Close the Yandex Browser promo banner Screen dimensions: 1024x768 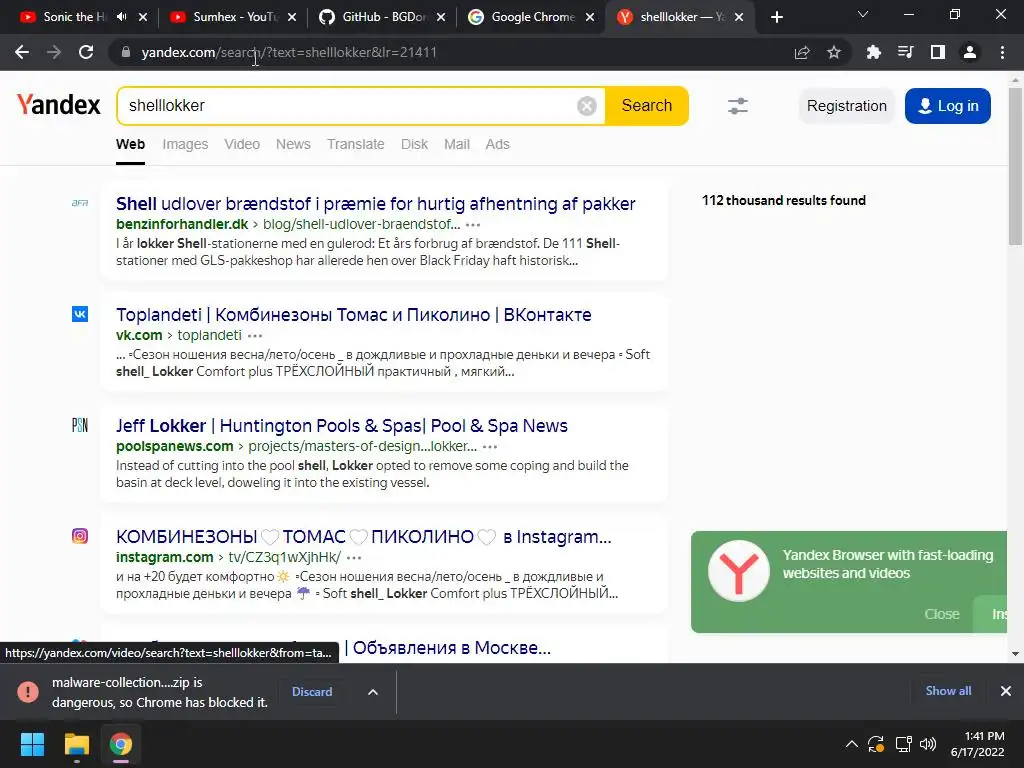942,614
